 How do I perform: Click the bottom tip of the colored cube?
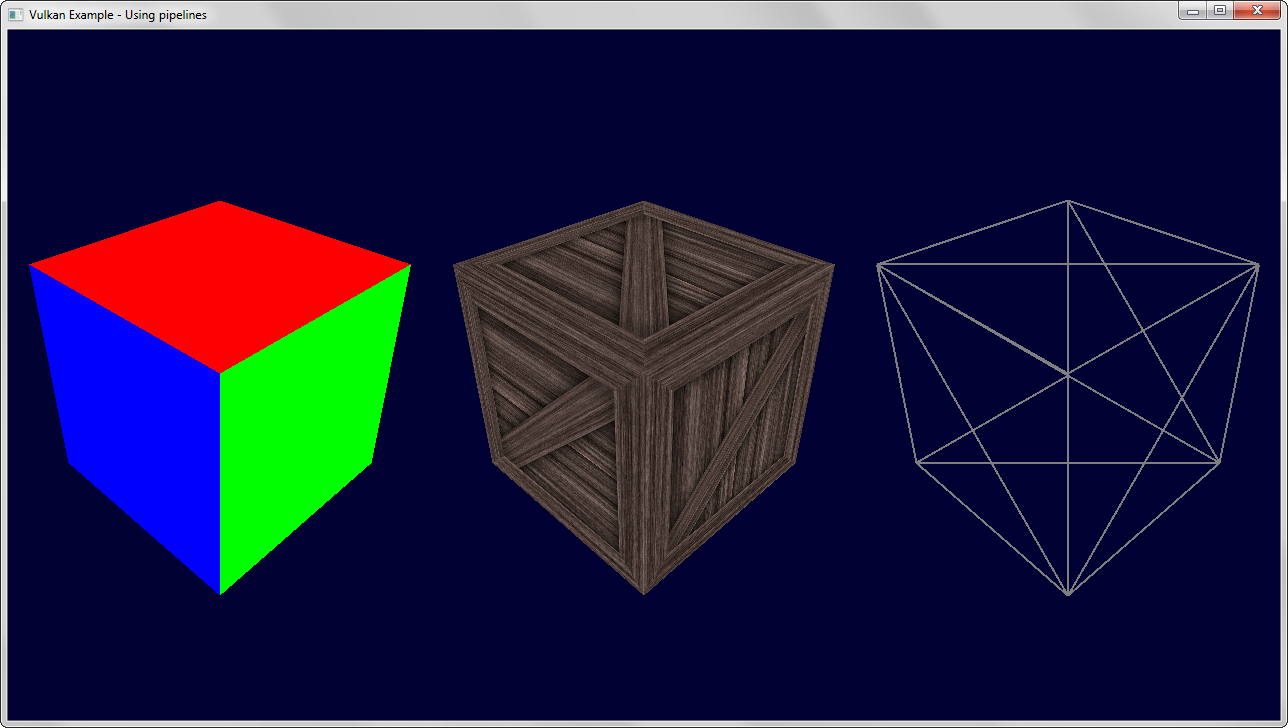tap(220, 593)
